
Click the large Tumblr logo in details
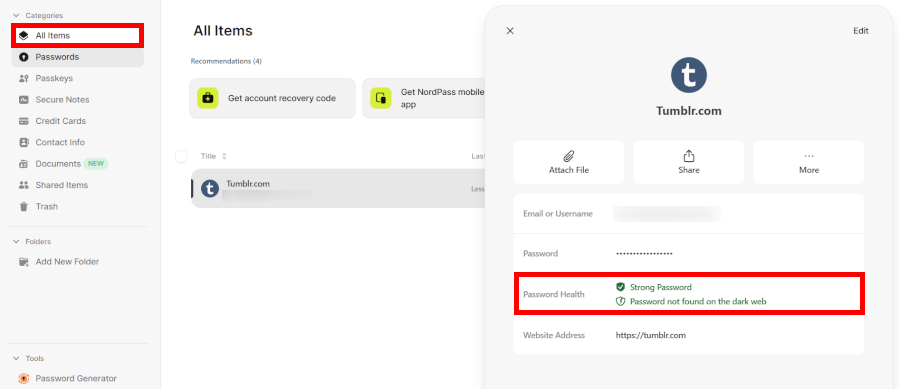(689, 75)
